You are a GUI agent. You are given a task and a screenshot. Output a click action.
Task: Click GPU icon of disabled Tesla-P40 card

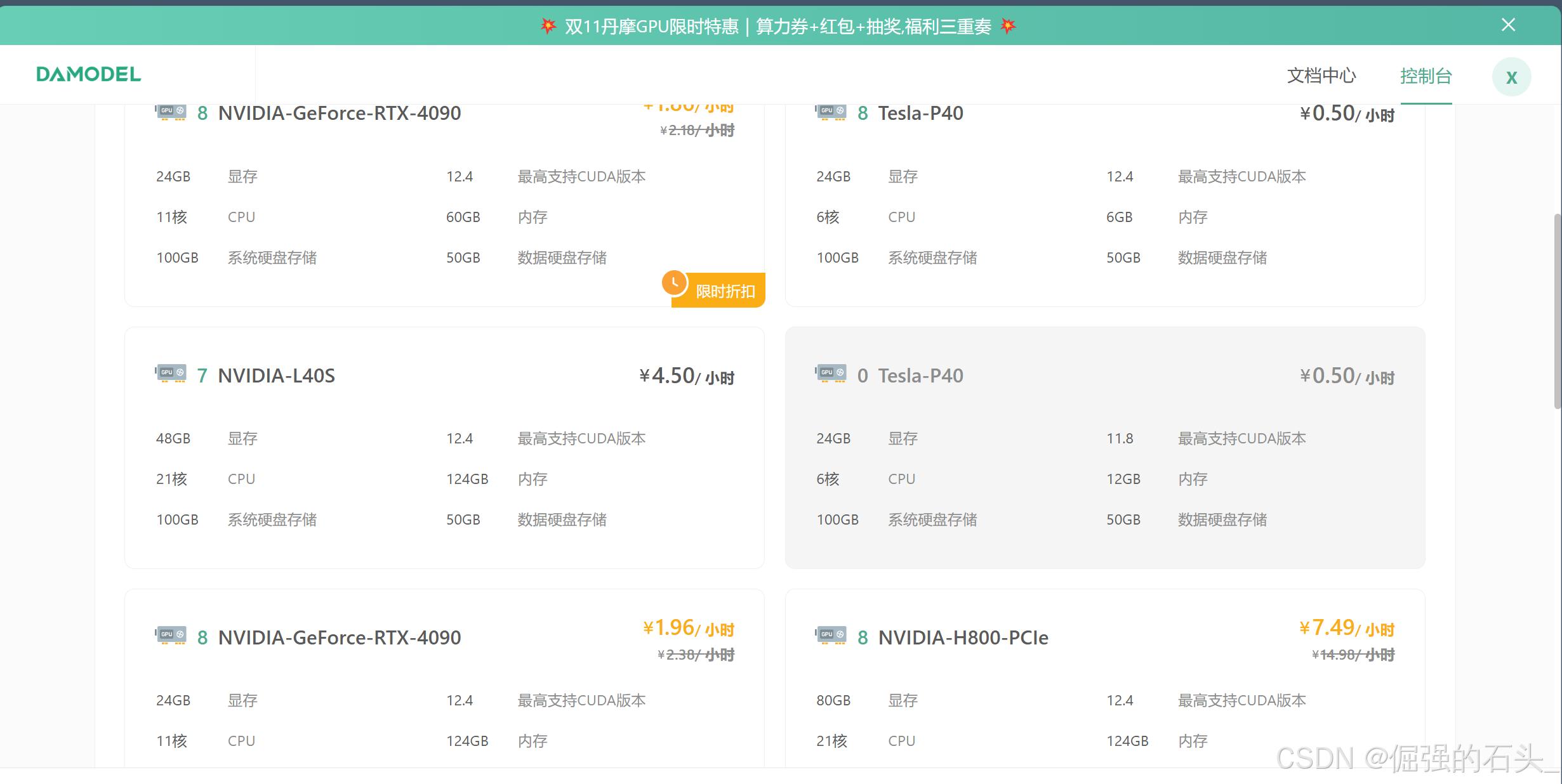coord(831,374)
